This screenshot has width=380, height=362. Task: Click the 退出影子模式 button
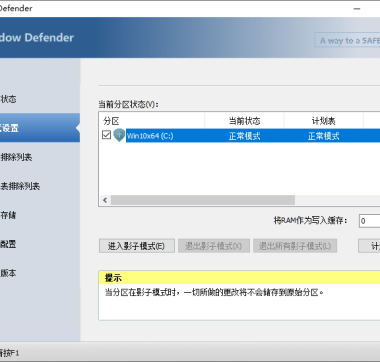point(214,246)
